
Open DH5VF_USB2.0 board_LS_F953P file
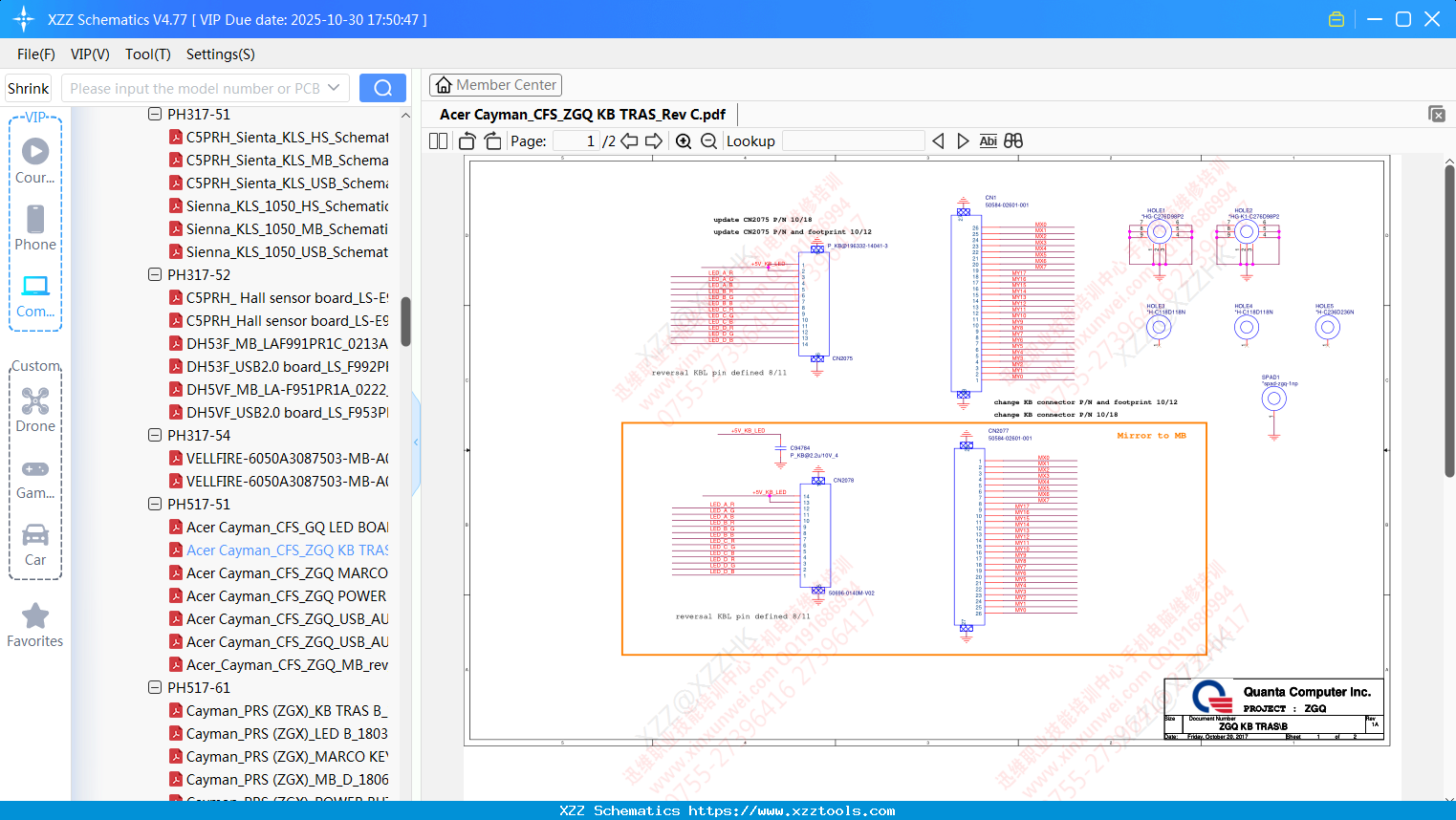288,412
